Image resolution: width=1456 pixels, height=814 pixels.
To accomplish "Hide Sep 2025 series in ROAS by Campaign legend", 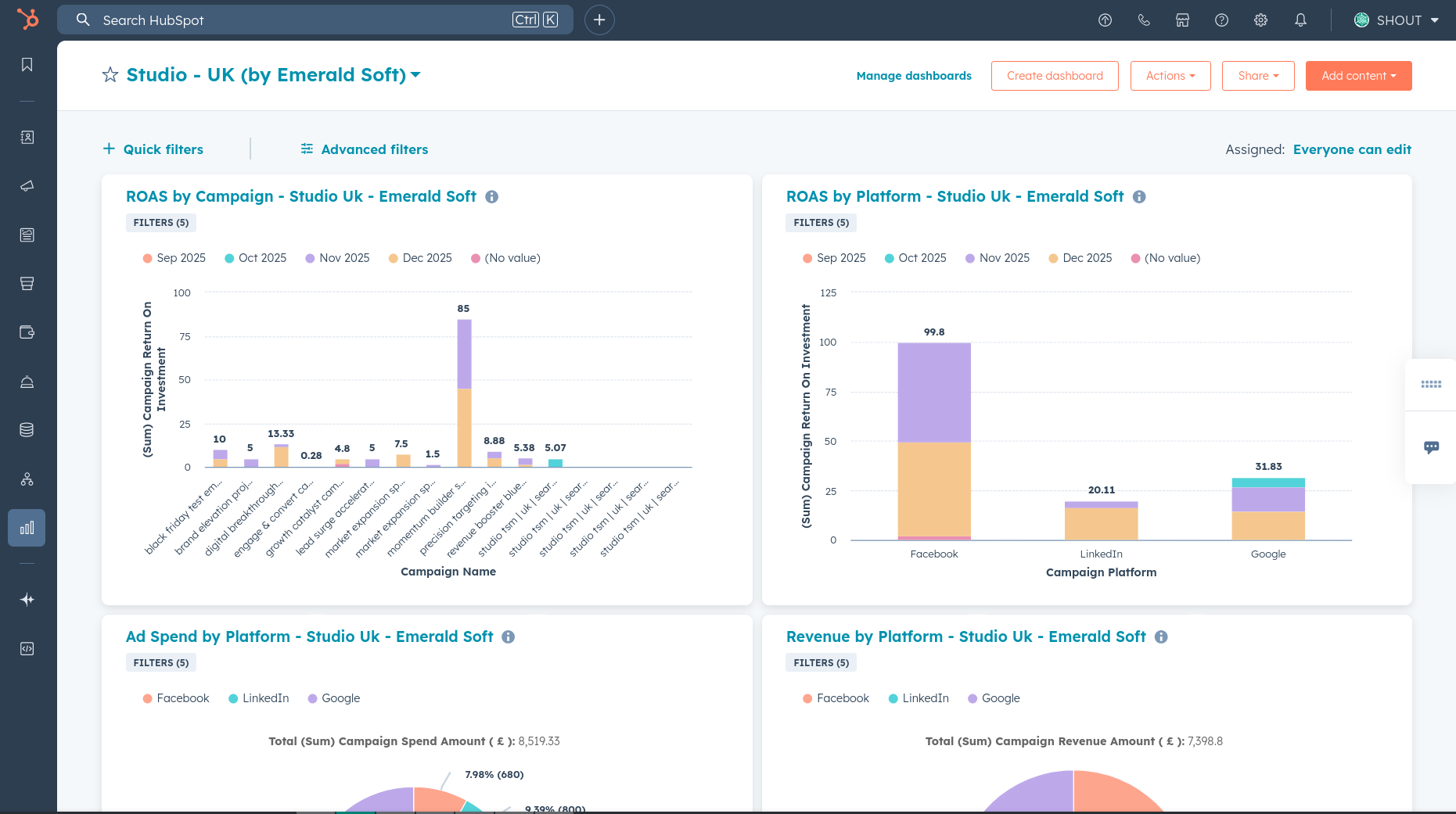I will click(174, 257).
